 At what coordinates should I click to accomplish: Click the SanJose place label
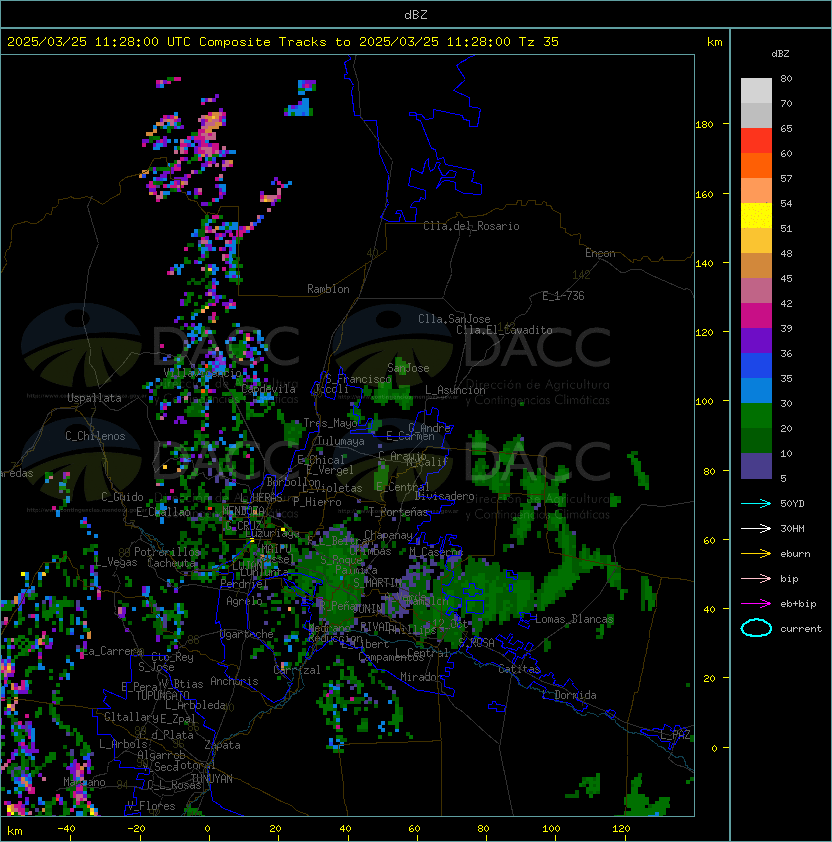point(408,368)
